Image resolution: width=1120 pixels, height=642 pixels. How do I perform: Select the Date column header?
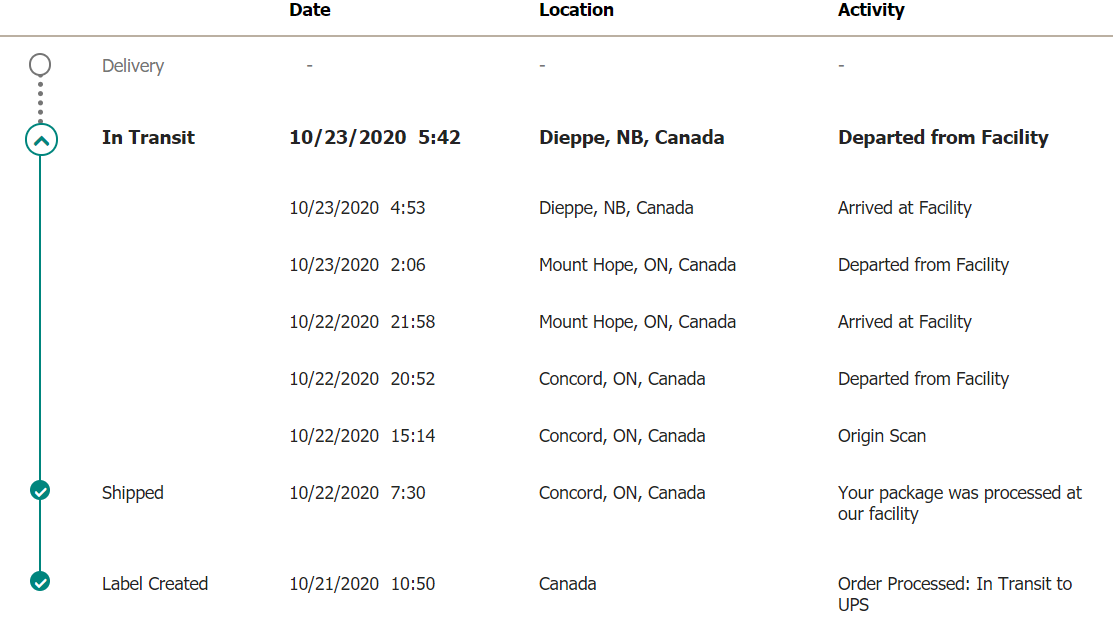309,11
